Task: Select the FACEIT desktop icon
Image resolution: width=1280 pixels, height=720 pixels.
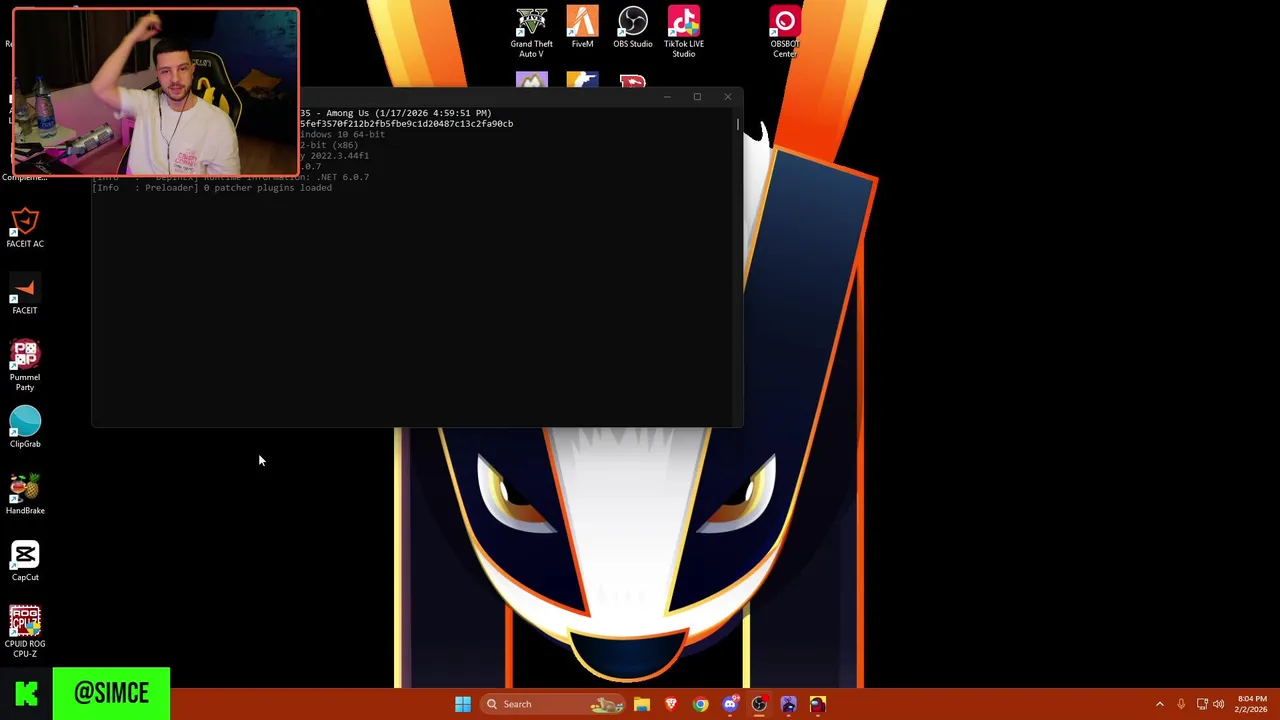Action: (25, 295)
